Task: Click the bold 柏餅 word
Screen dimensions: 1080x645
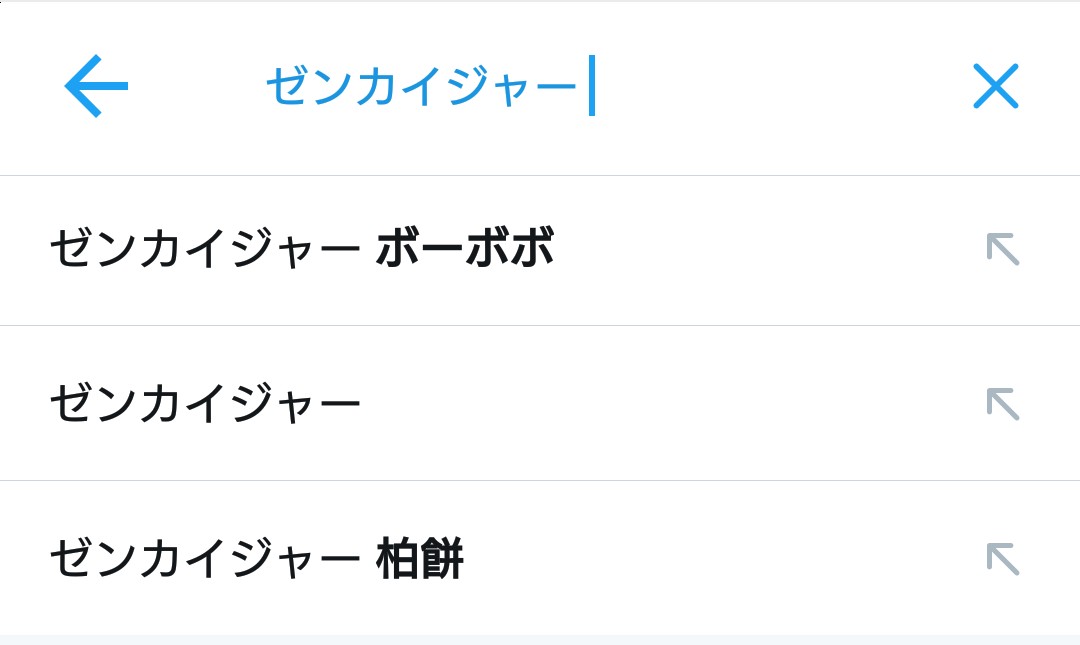Action: point(420,560)
